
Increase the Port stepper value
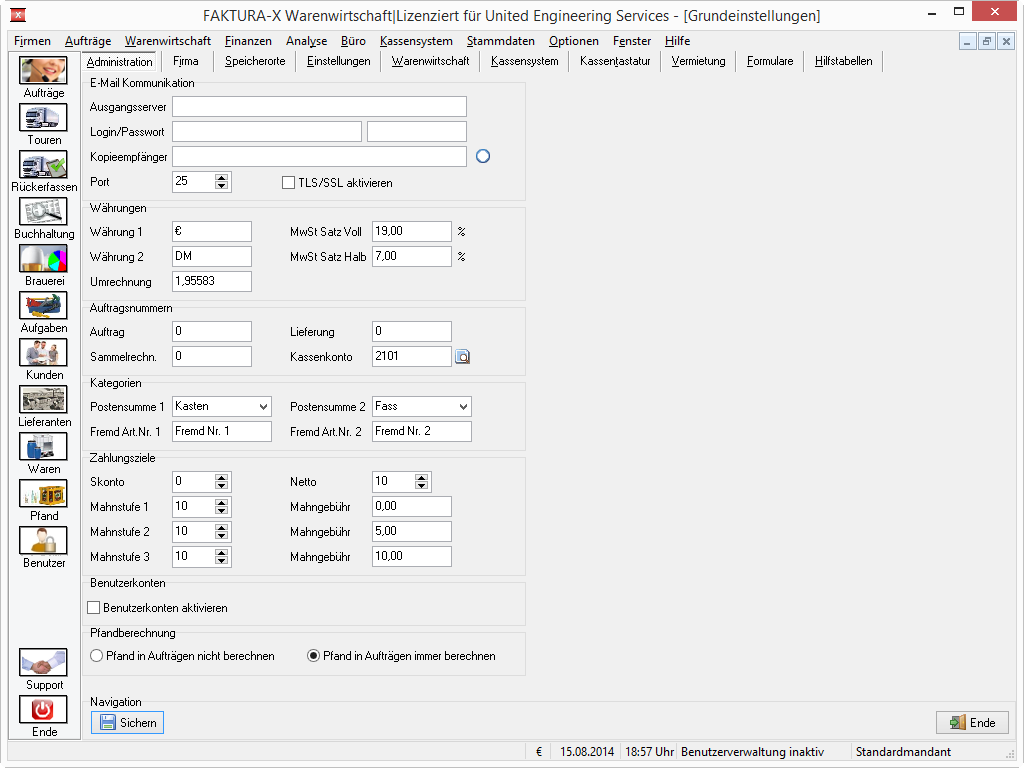coord(222,178)
